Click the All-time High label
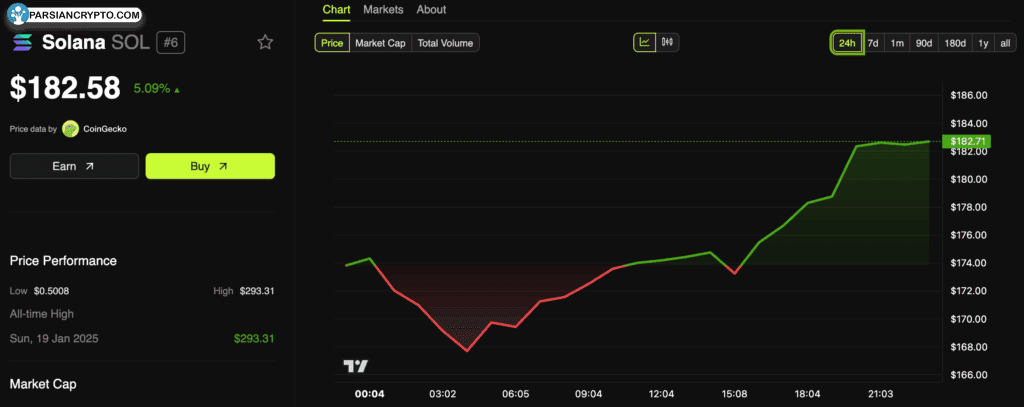Image resolution: width=1024 pixels, height=407 pixels. 42,314
